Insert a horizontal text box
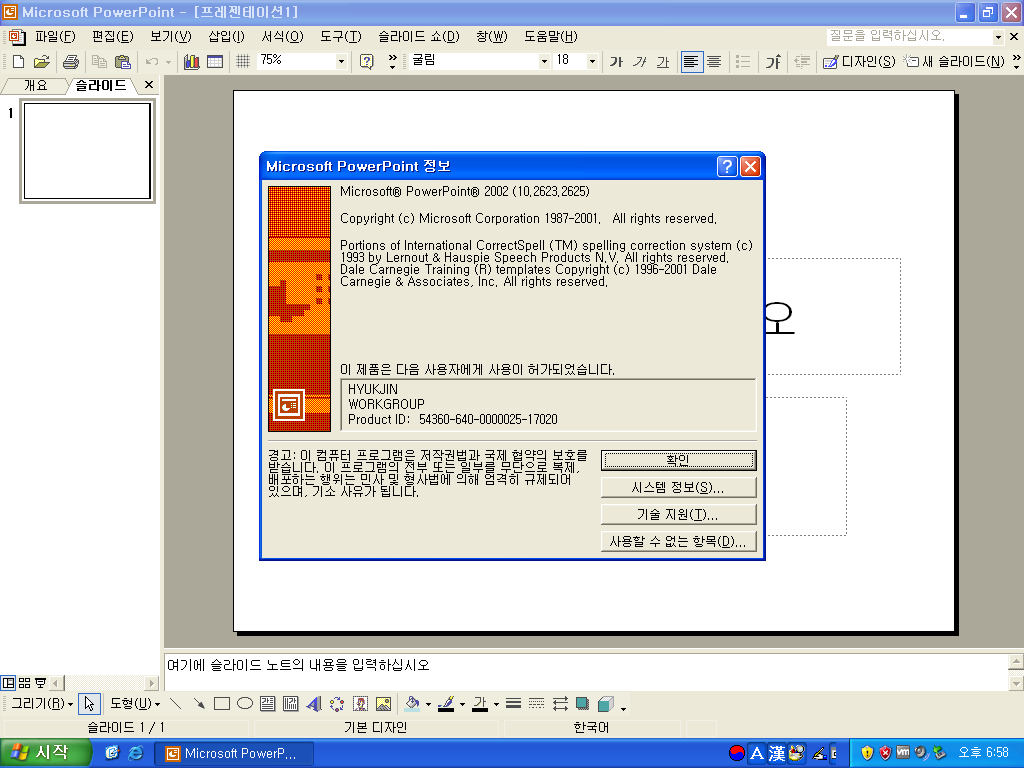 tap(268, 704)
